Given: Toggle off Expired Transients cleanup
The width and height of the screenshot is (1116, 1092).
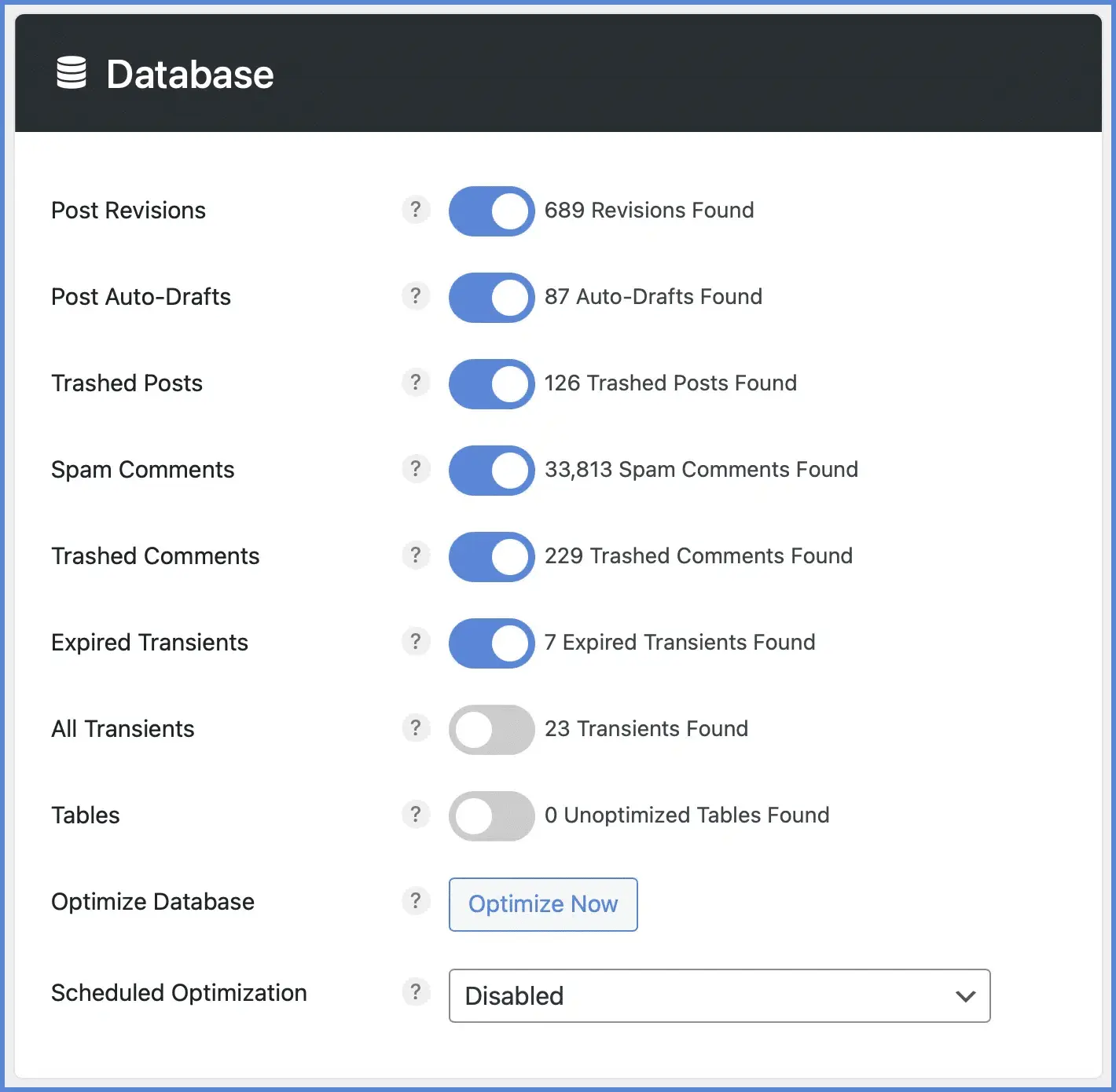Looking at the screenshot, I should coord(490,643).
